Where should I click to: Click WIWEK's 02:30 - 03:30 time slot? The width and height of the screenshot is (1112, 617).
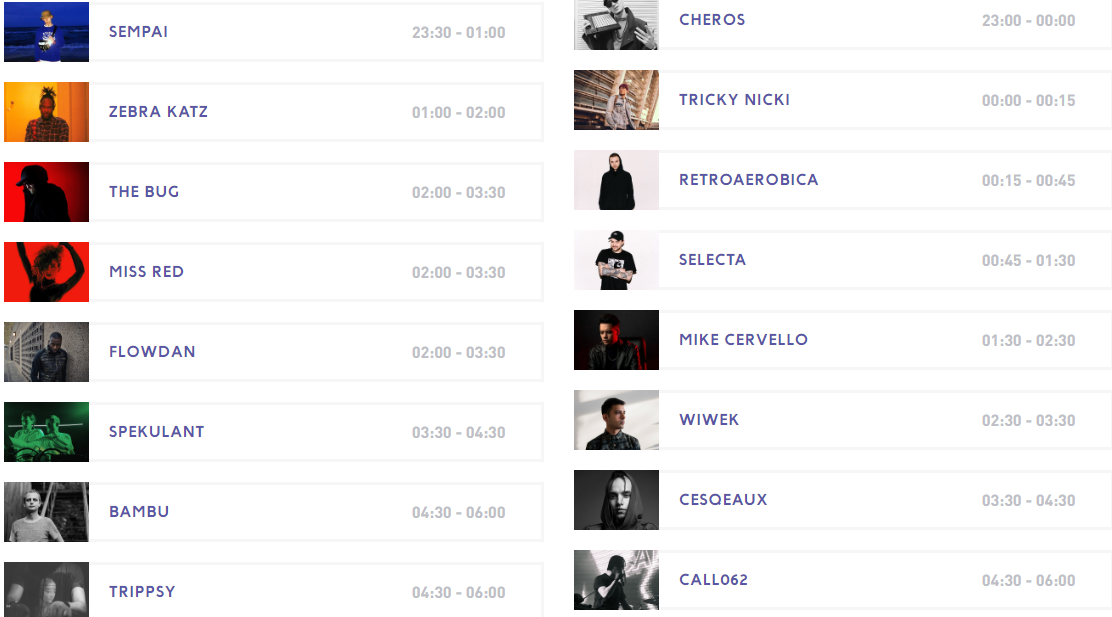tap(1028, 421)
